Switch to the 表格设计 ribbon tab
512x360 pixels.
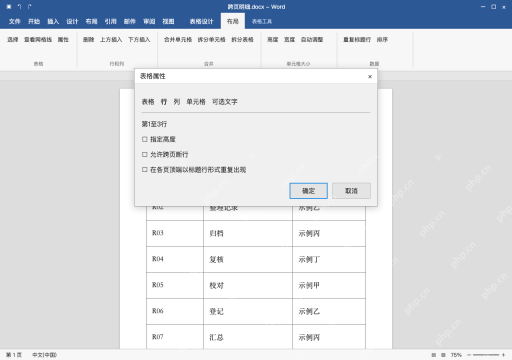[x=201, y=22]
